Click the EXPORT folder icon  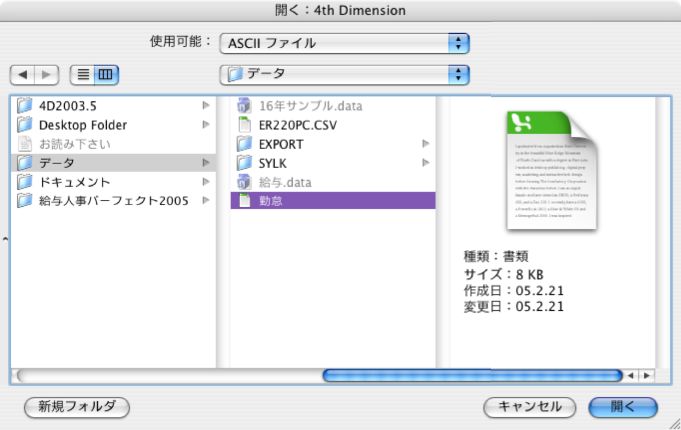[x=244, y=143]
